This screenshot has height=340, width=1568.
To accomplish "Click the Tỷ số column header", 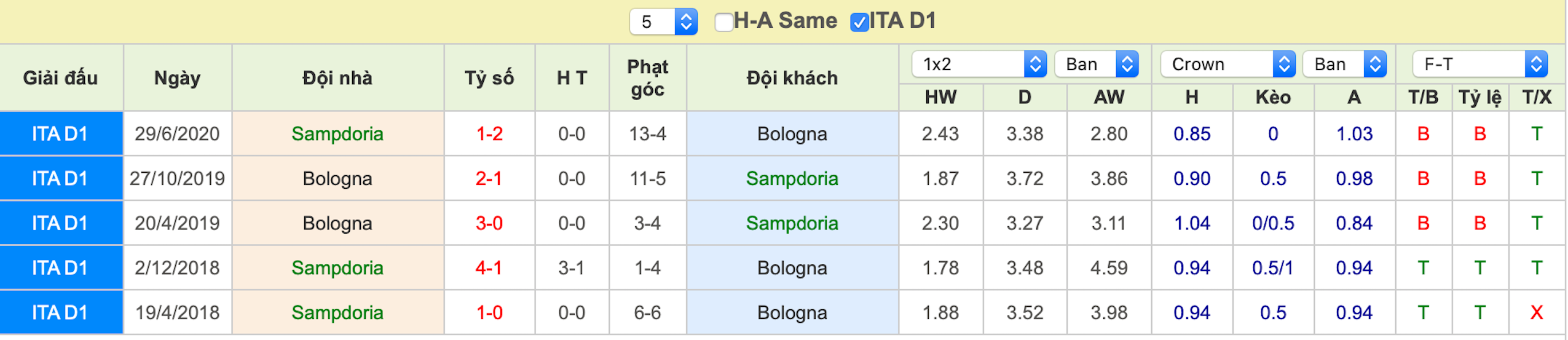I will pyautogui.click(x=489, y=78).
